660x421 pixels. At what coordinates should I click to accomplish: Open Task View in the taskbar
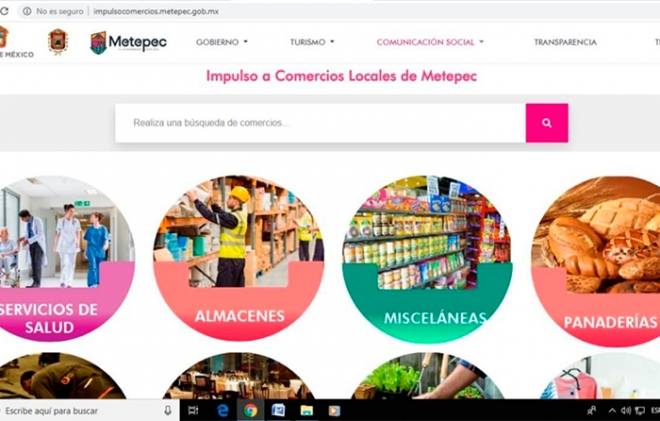click(x=193, y=410)
